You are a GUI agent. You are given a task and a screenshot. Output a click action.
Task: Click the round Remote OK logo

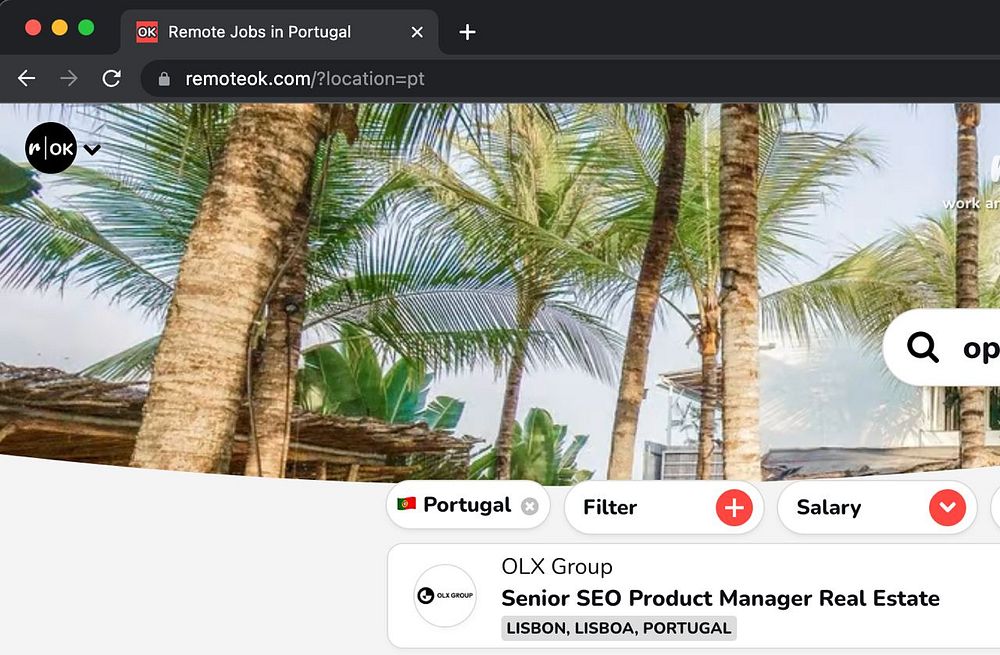(x=51, y=148)
